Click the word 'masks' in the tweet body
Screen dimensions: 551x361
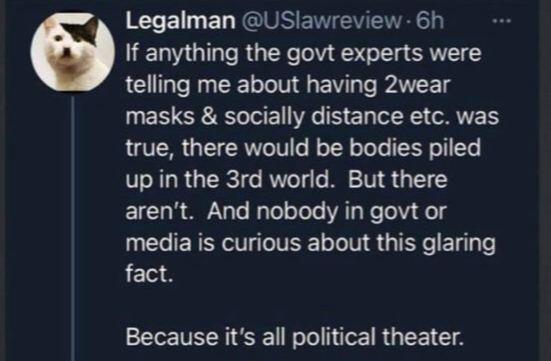click(x=160, y=116)
